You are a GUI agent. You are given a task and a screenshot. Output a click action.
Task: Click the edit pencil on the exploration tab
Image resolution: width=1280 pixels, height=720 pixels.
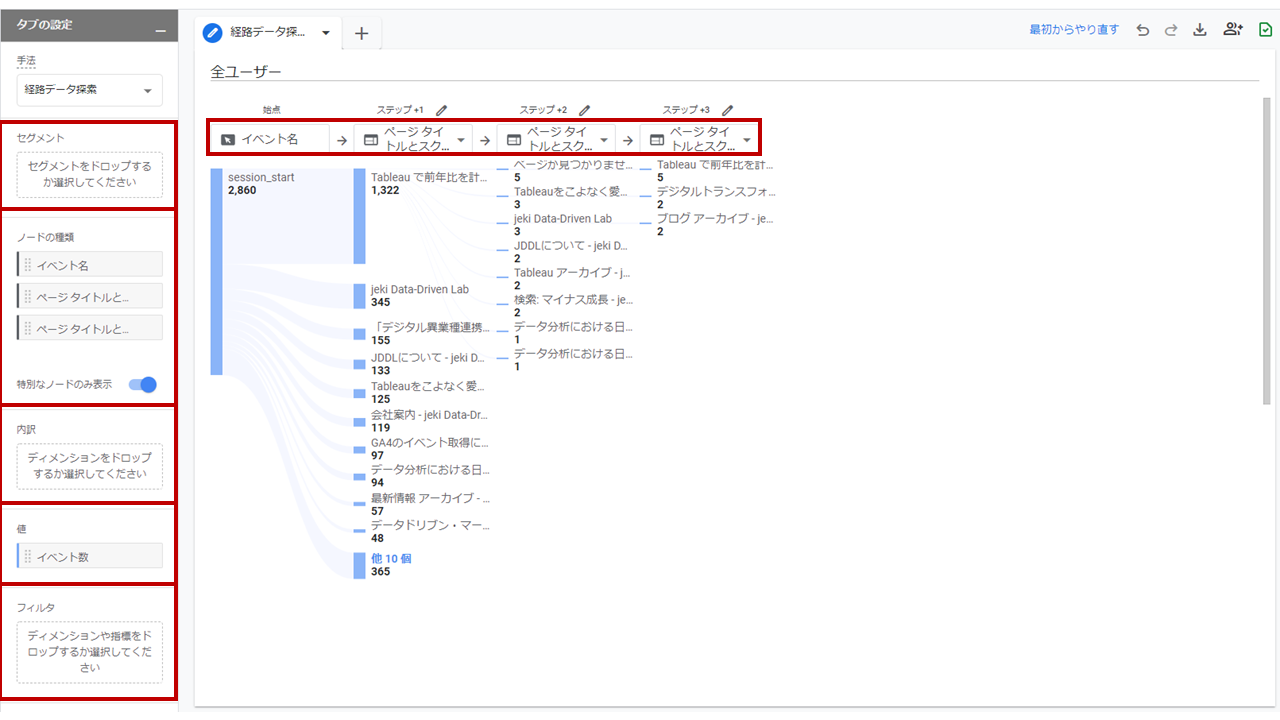click(211, 32)
